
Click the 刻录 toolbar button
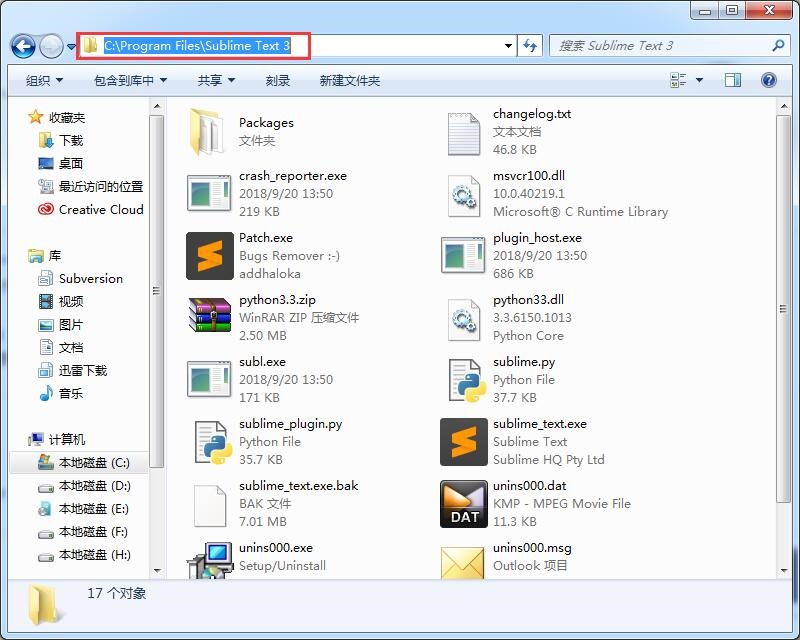278,81
